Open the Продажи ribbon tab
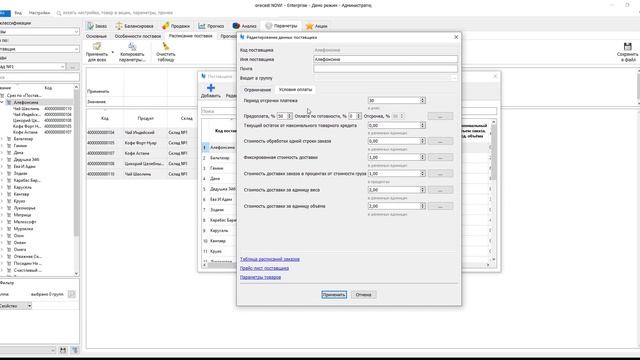Image resolution: width=640 pixels, height=360 pixels. coord(176,26)
